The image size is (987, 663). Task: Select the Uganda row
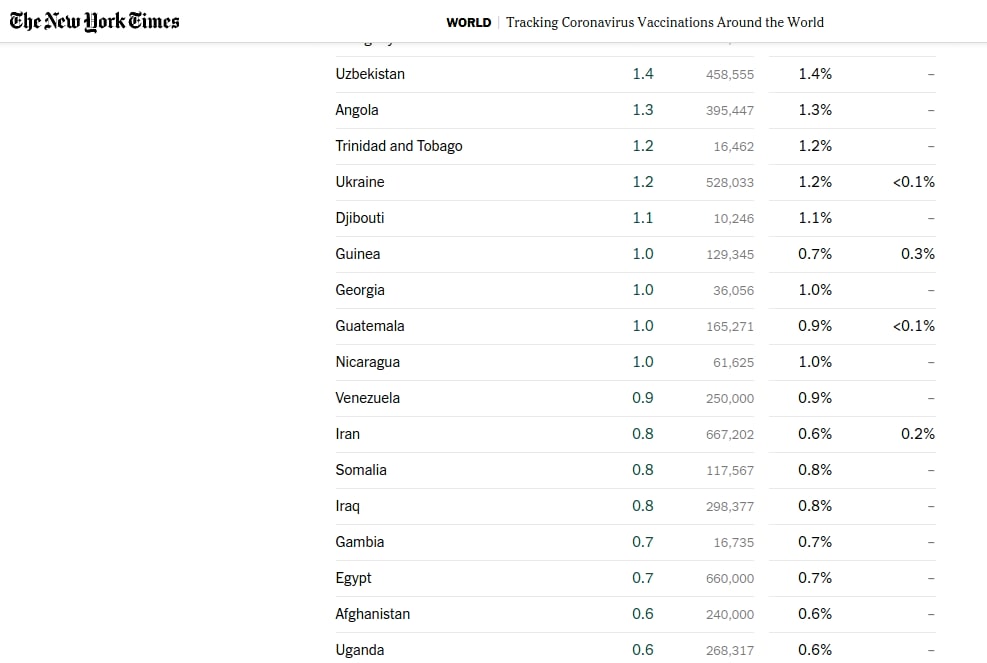[635, 649]
